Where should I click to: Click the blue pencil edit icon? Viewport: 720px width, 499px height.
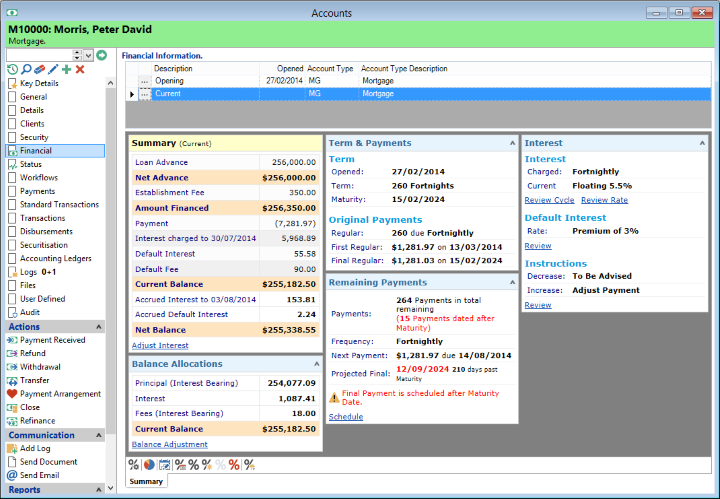52,69
